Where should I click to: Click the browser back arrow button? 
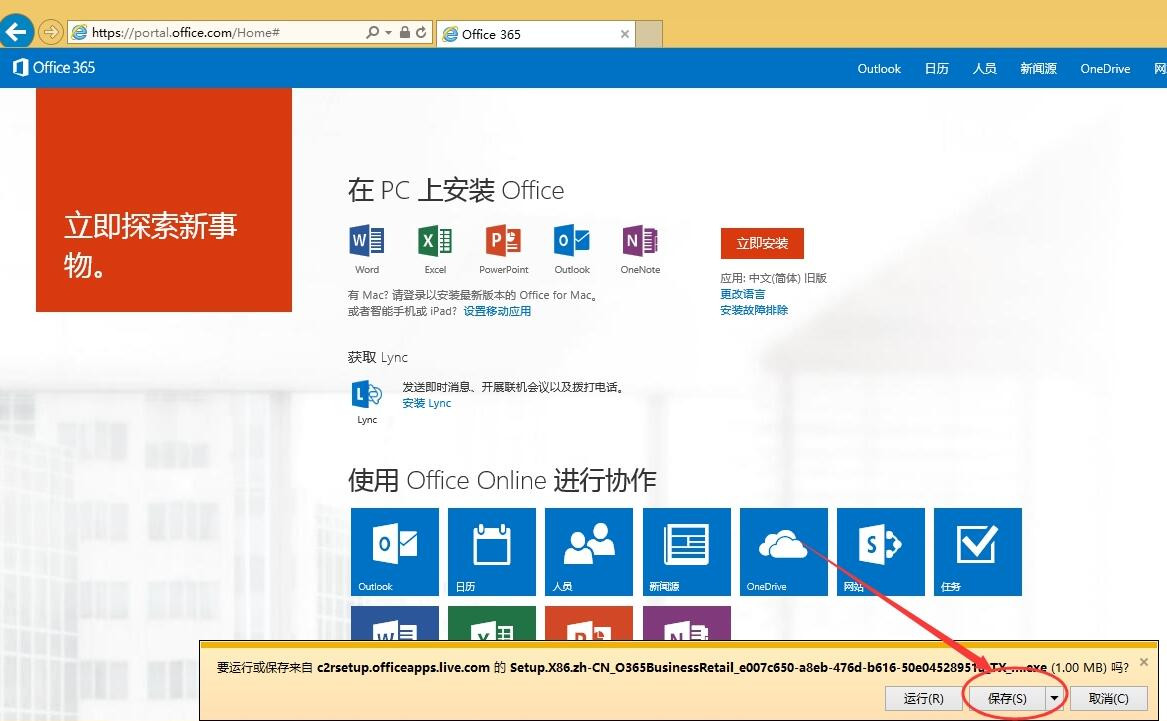coord(16,32)
